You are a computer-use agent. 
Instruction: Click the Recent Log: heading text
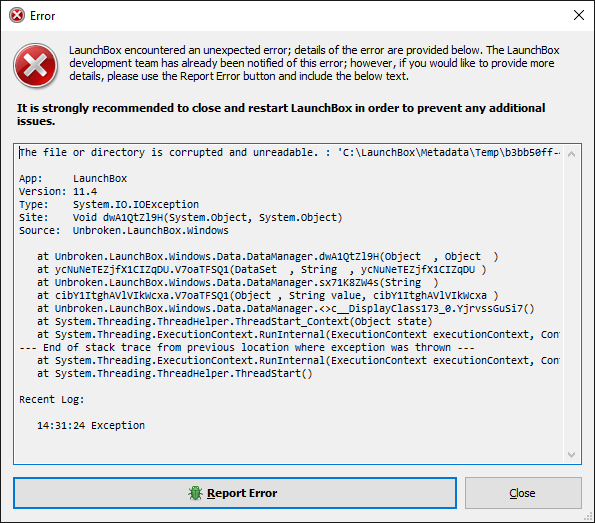tap(52, 399)
